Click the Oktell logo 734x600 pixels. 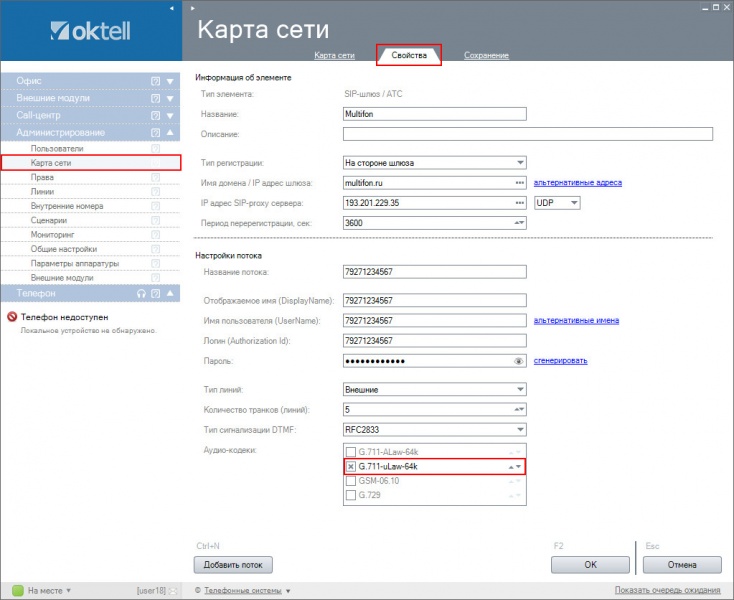[90, 31]
